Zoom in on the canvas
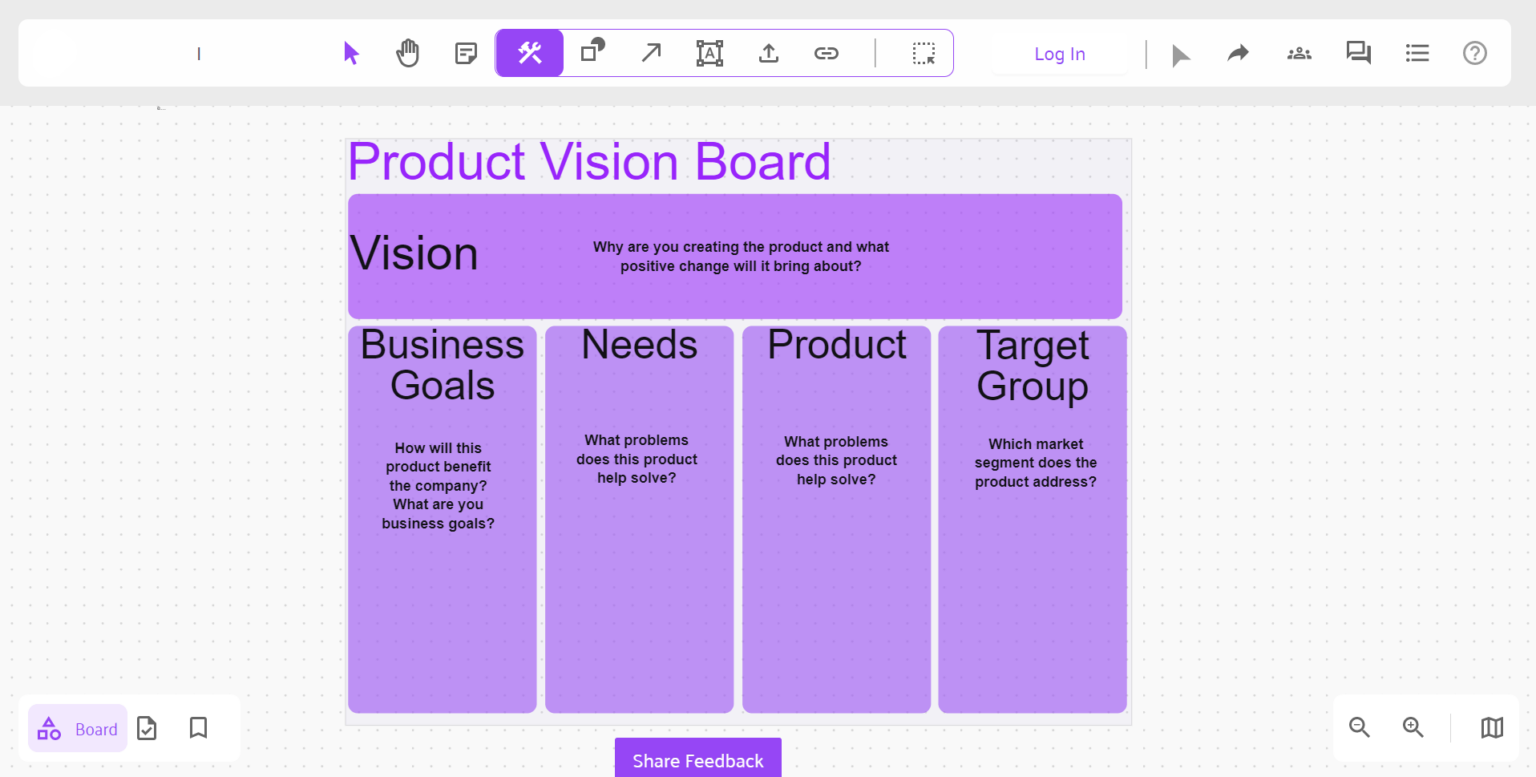The image size is (1536, 777). (x=1413, y=727)
